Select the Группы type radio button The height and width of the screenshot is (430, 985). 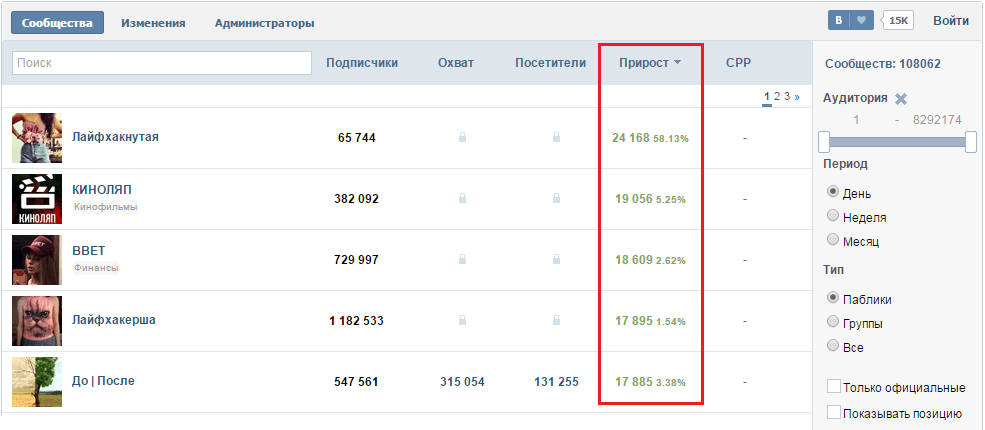(833, 323)
